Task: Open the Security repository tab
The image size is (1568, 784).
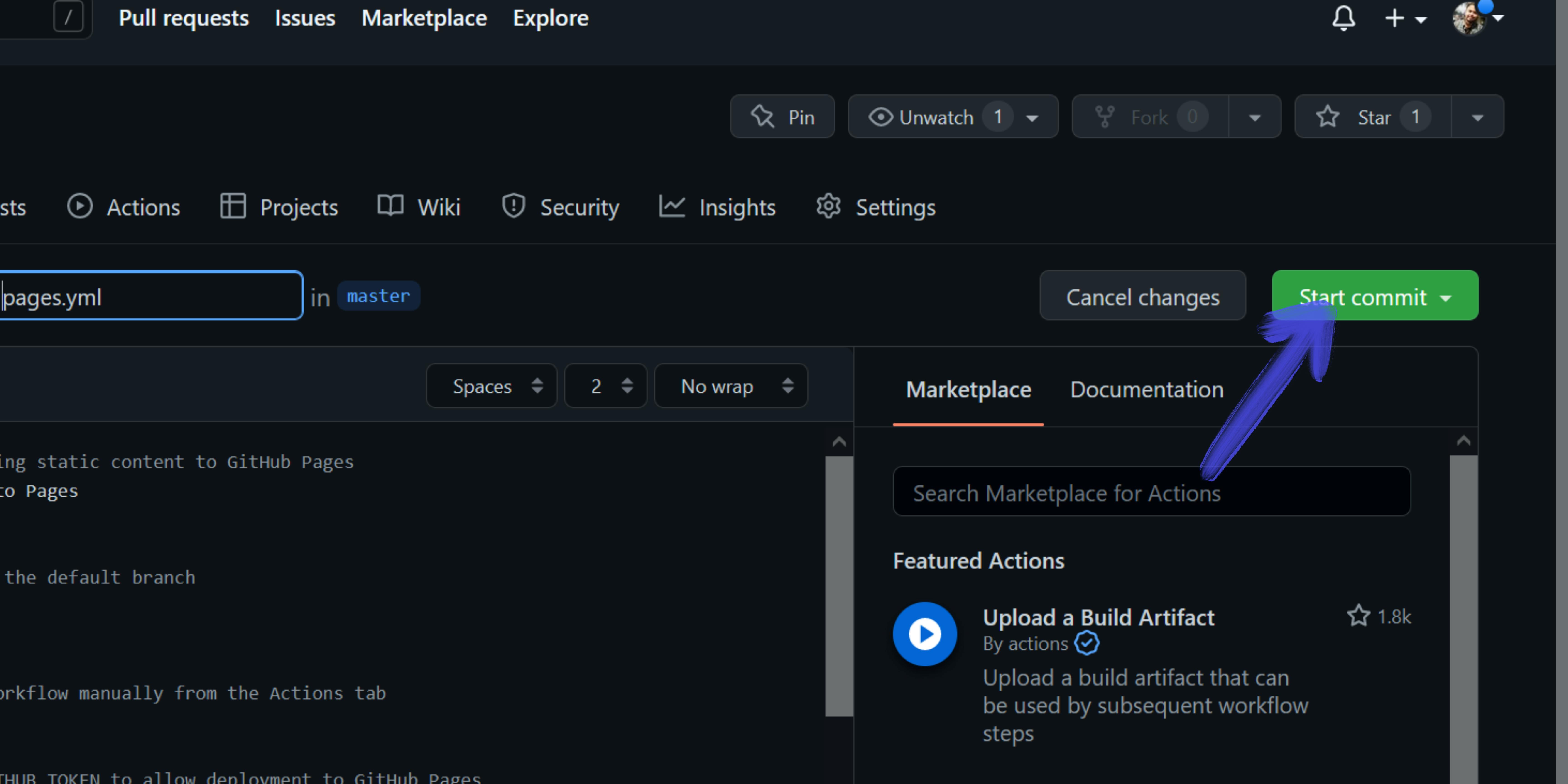Action: (560, 207)
